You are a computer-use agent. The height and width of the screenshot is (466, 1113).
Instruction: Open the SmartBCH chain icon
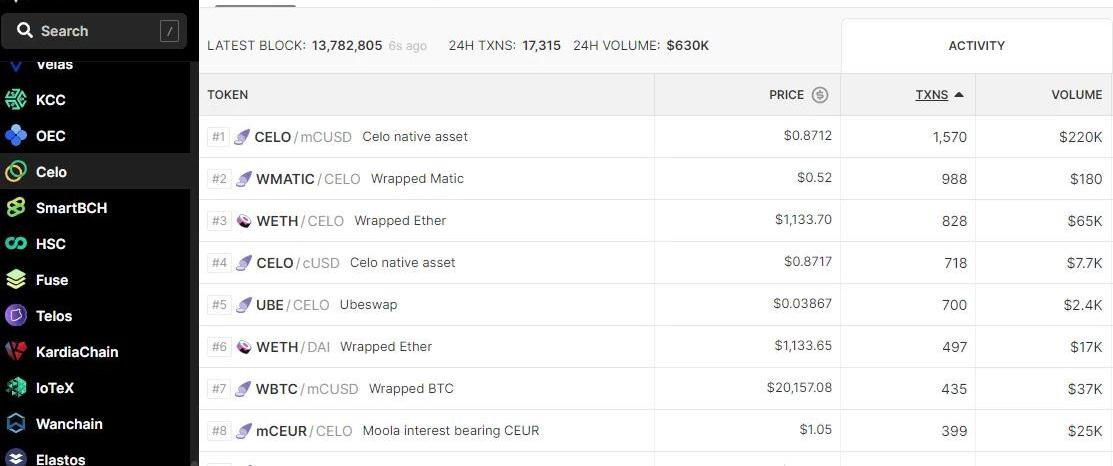(x=16, y=208)
